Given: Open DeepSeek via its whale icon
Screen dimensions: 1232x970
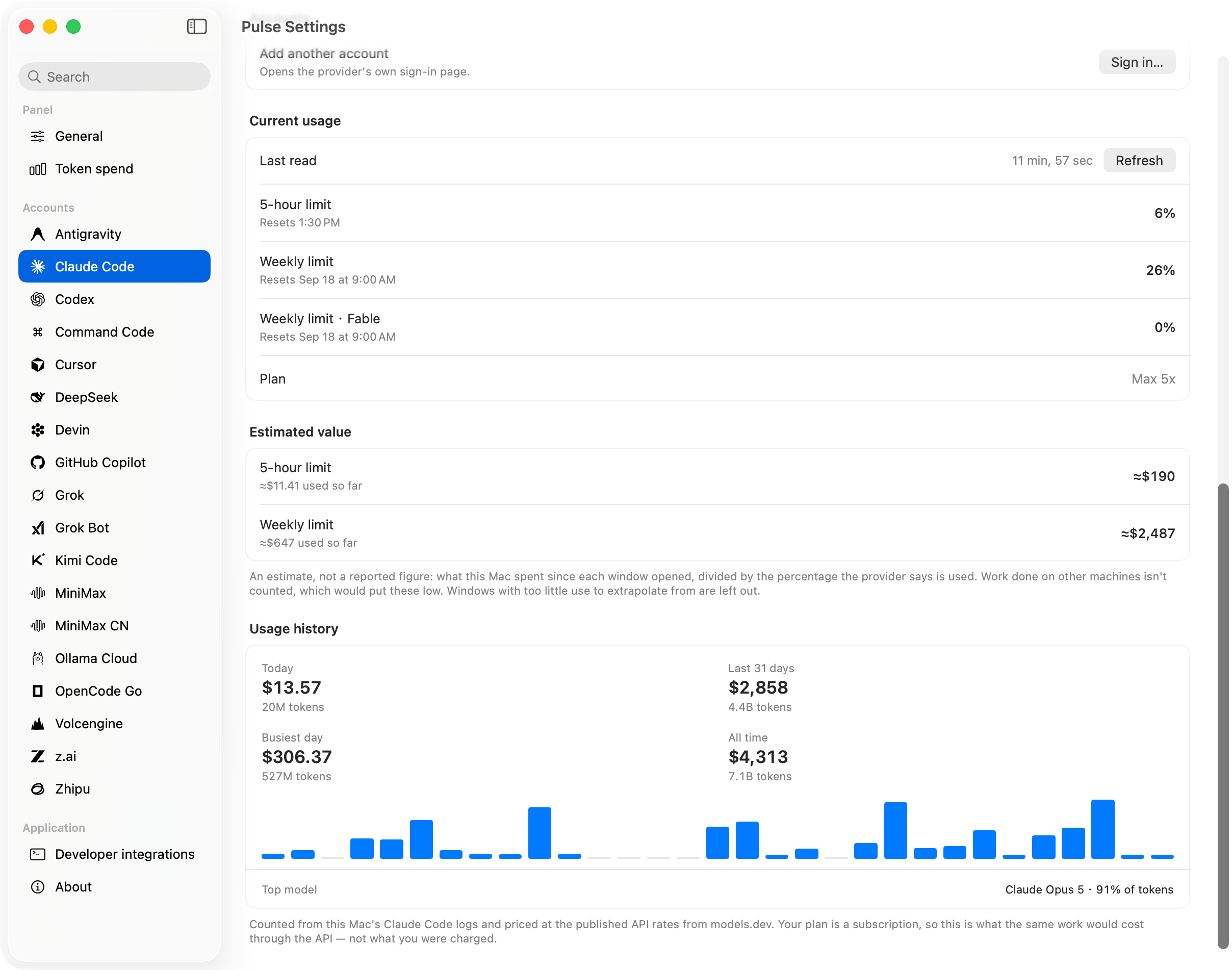Looking at the screenshot, I should (37, 397).
